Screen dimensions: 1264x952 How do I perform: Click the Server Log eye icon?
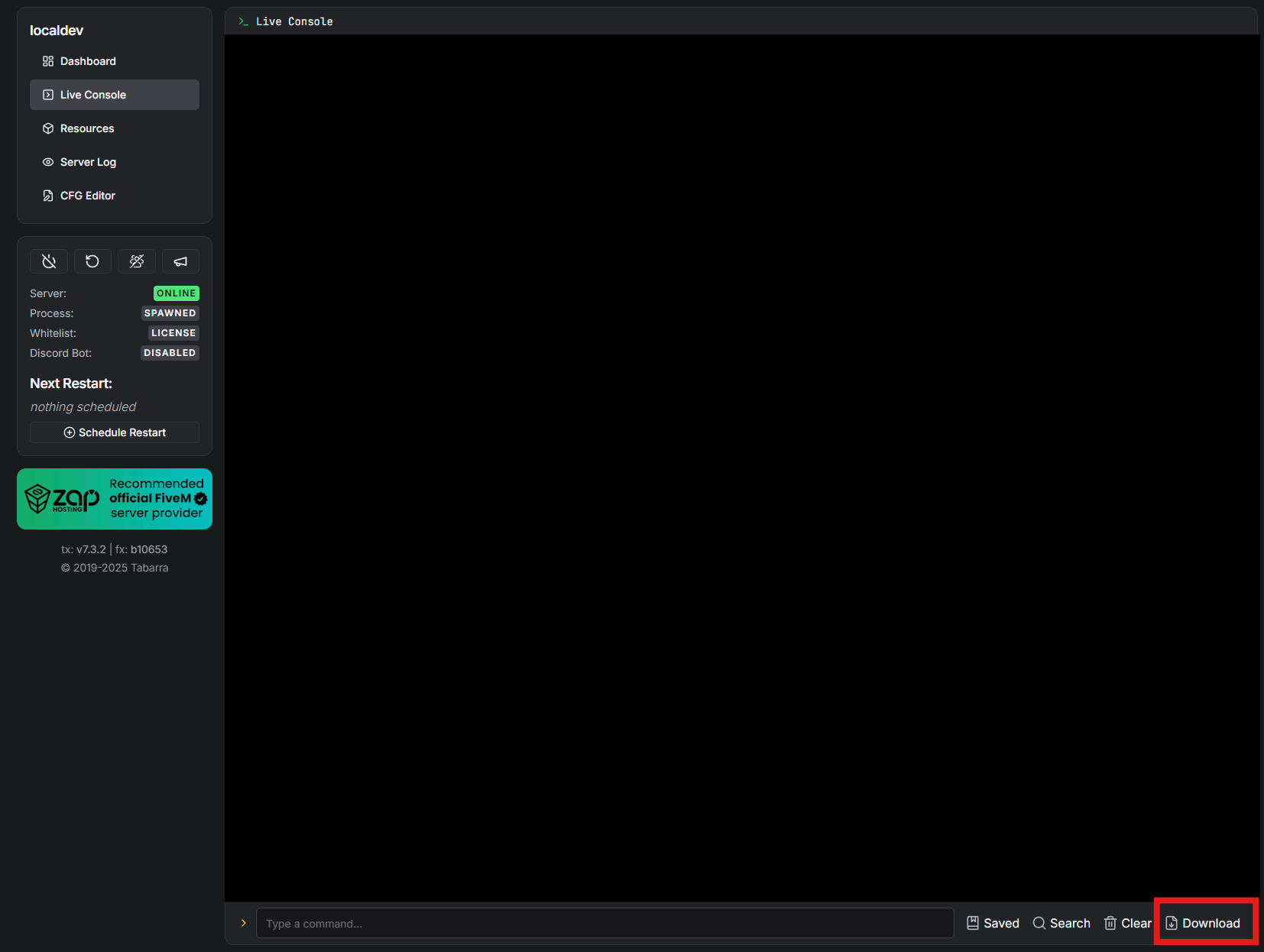coord(48,162)
